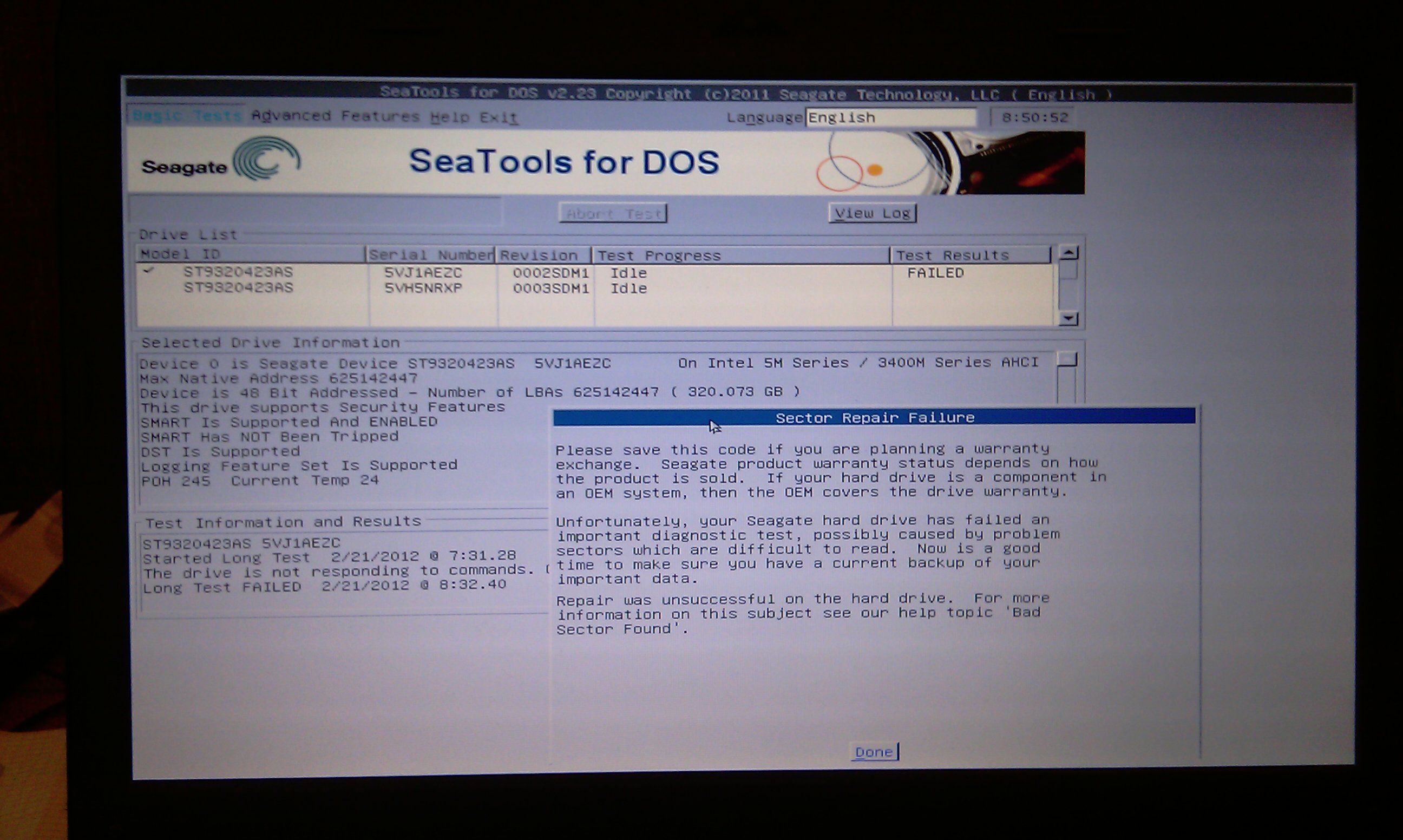Click the 'SMART Has NOT Been Tripped' line
The image size is (1403, 840).
[x=270, y=437]
